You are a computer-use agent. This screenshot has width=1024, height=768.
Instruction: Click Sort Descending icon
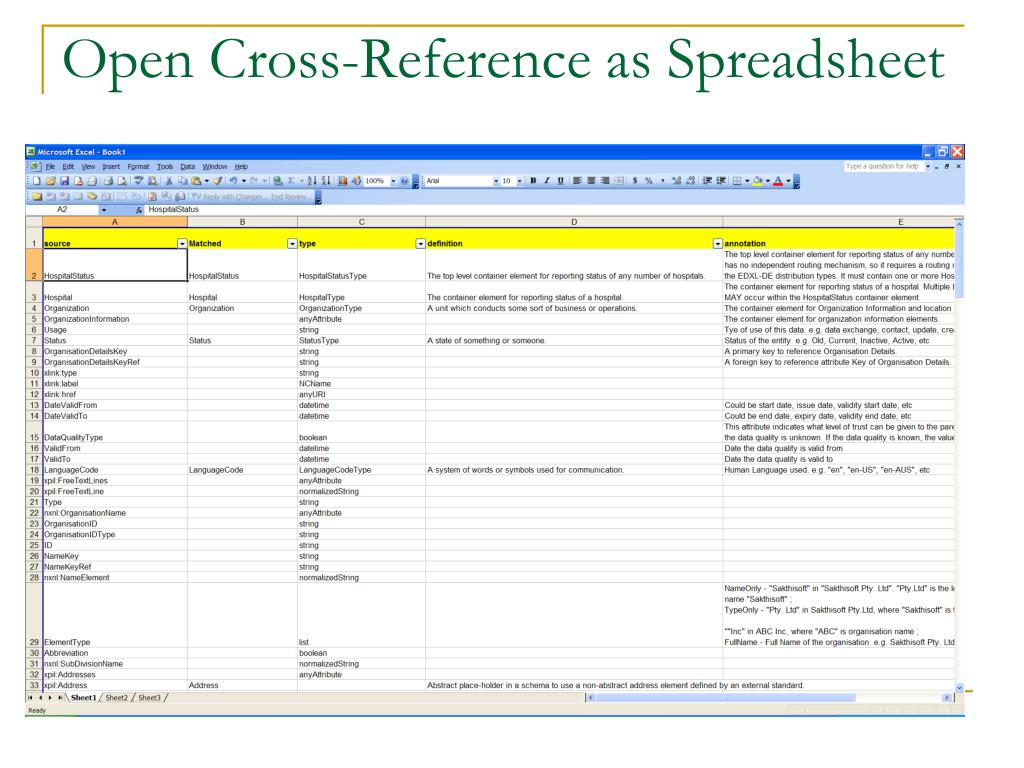pyautogui.click(x=326, y=181)
